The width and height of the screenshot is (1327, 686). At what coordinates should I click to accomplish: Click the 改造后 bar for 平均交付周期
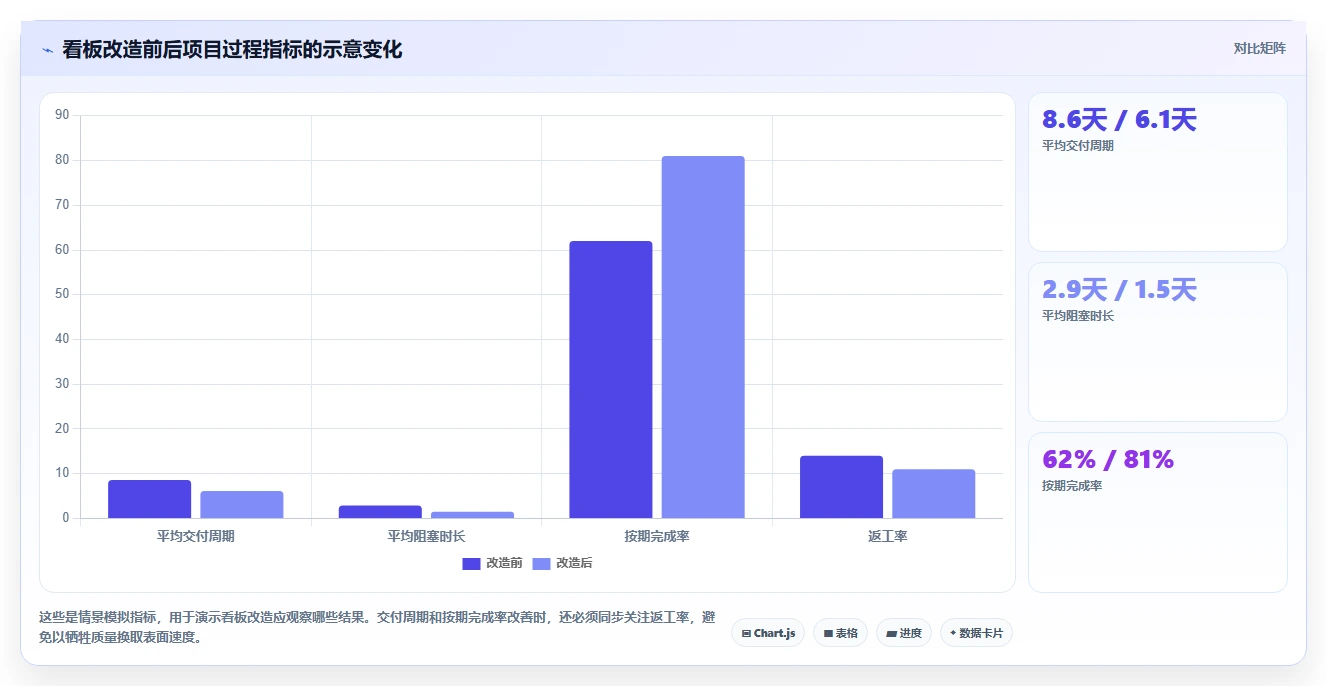[242, 505]
